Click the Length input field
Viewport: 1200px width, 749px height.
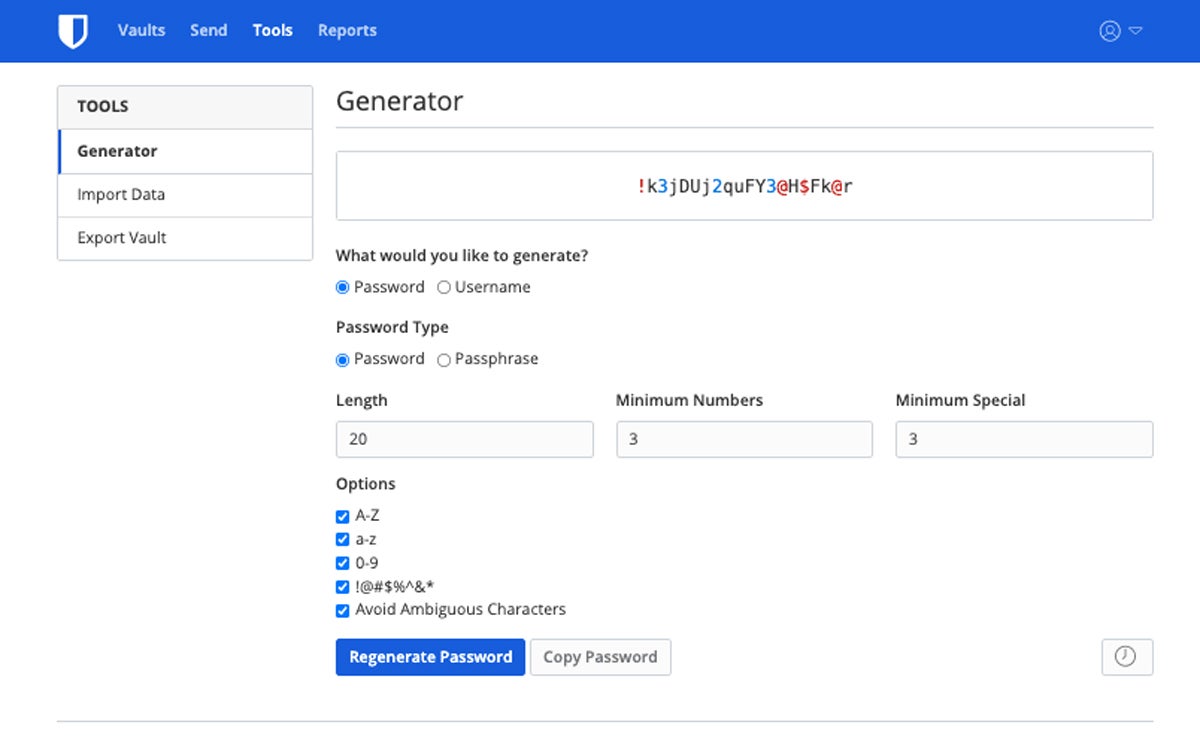click(x=464, y=439)
